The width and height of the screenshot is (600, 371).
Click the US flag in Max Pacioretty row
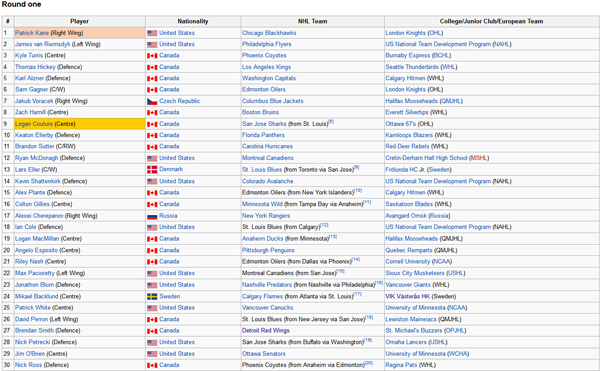(152, 273)
